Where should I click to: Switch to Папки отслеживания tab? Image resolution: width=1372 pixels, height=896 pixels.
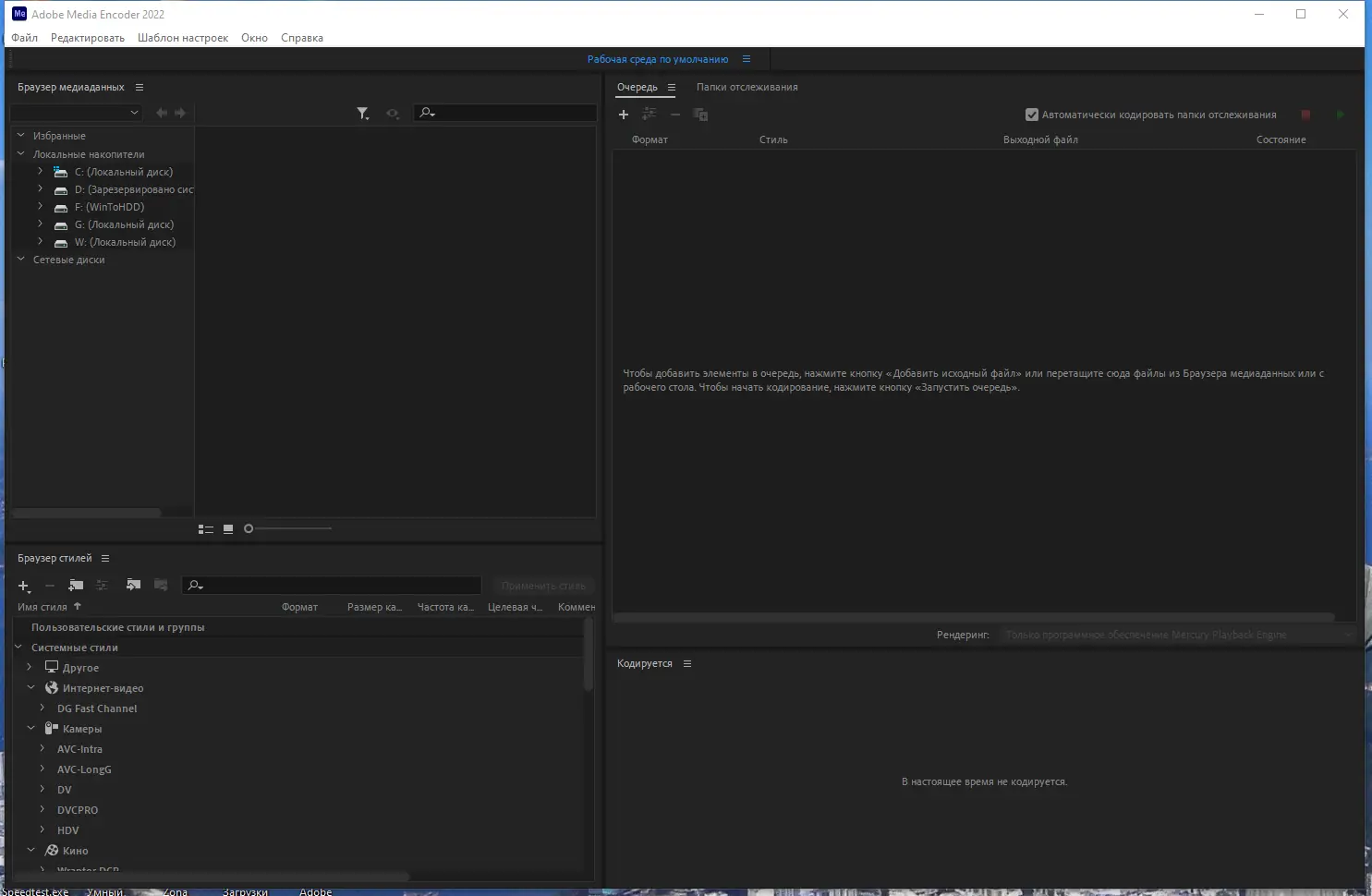coord(747,87)
